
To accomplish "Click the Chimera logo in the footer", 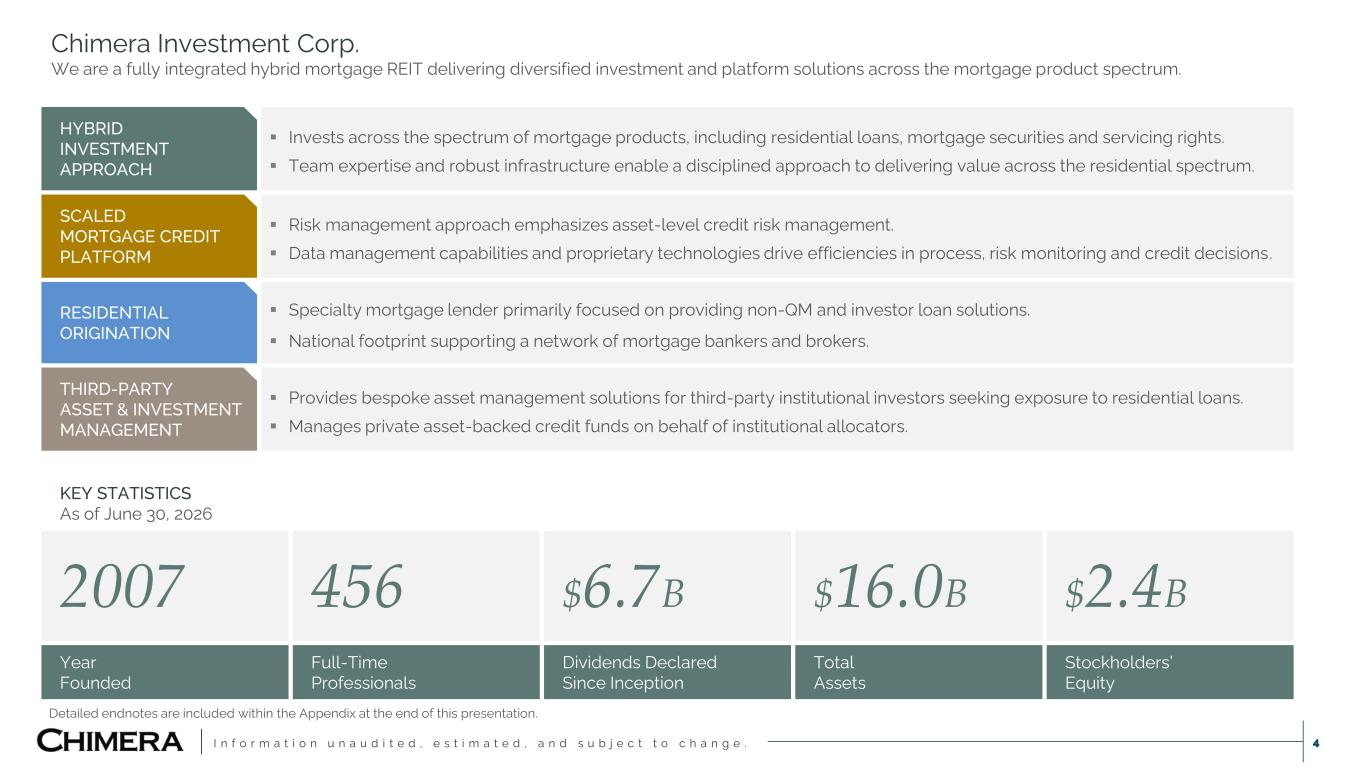I will 110,741.
